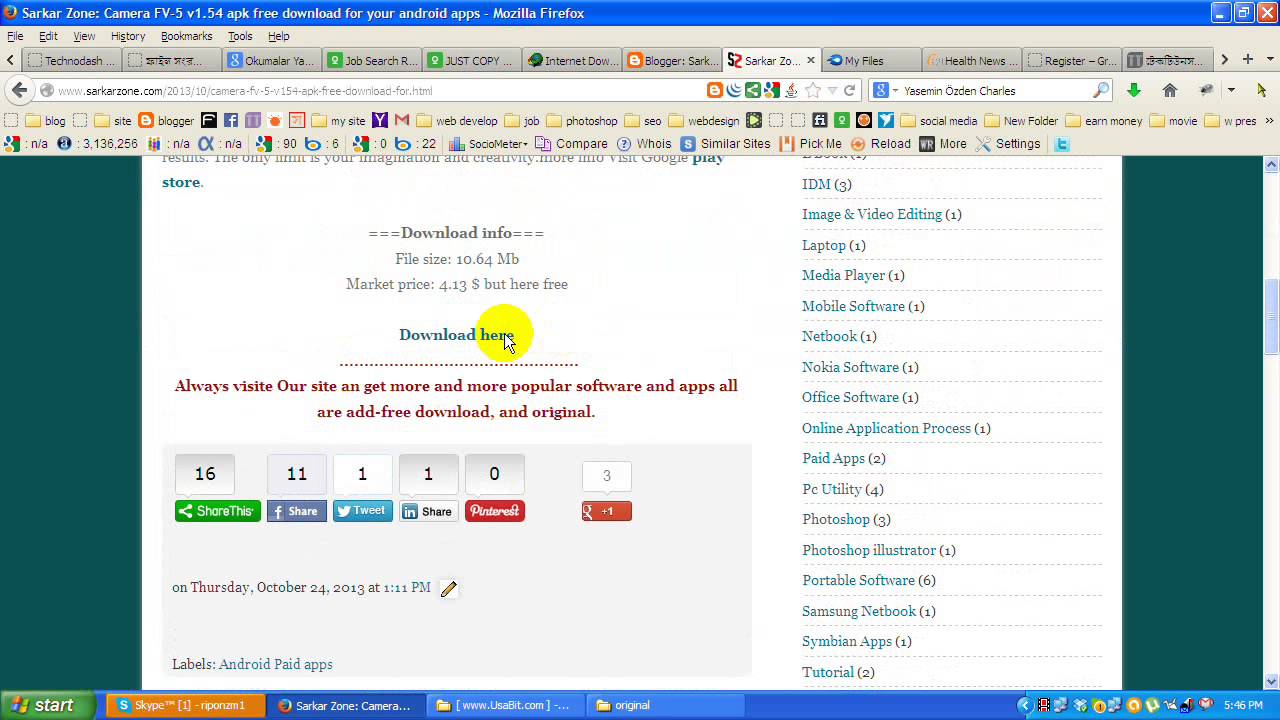Click the Pinterest Pin it button
The width and height of the screenshot is (1280, 720).
point(494,511)
